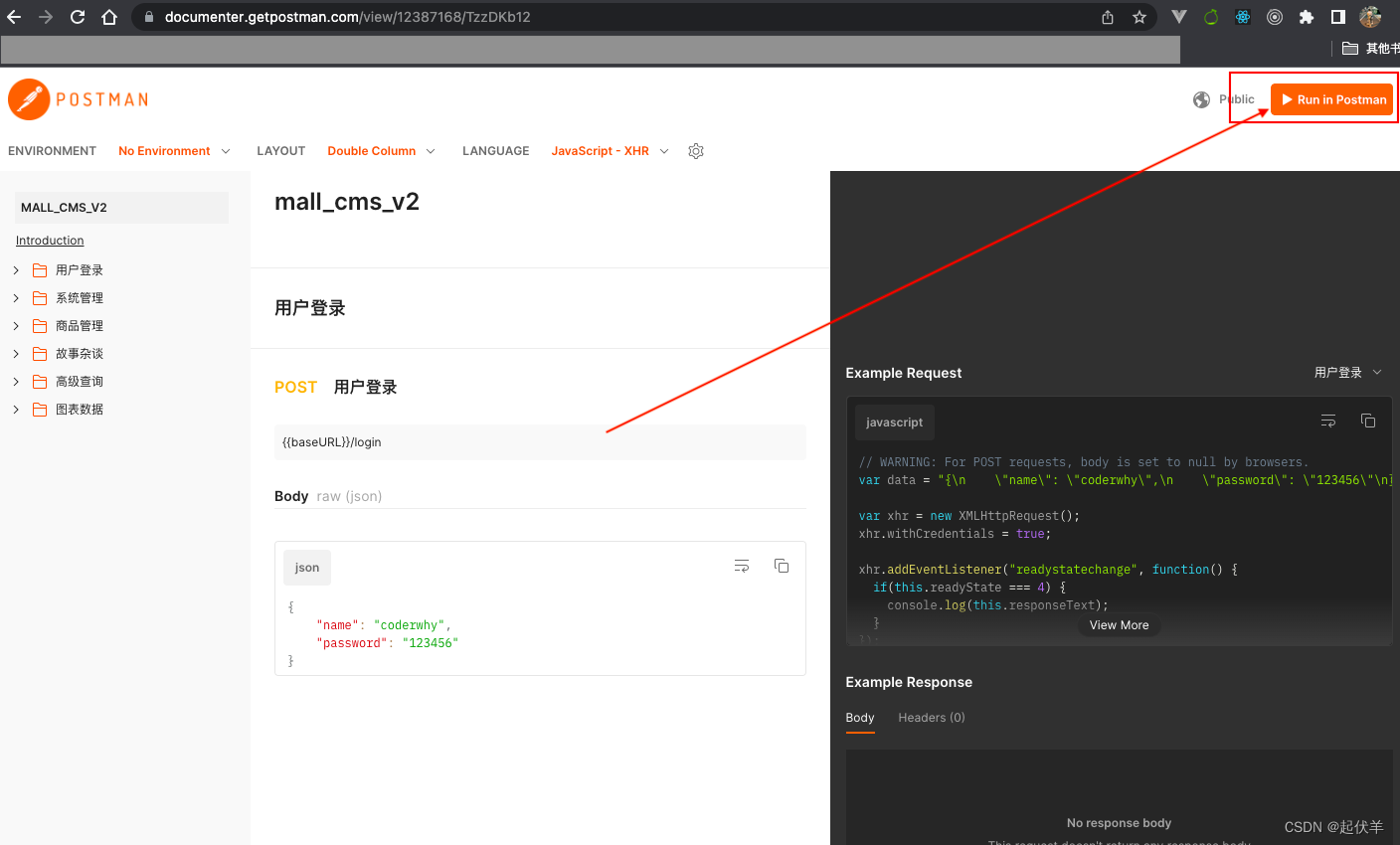The image size is (1400, 845).
Task: Toggle word wrap in json body block
Action: 742,566
